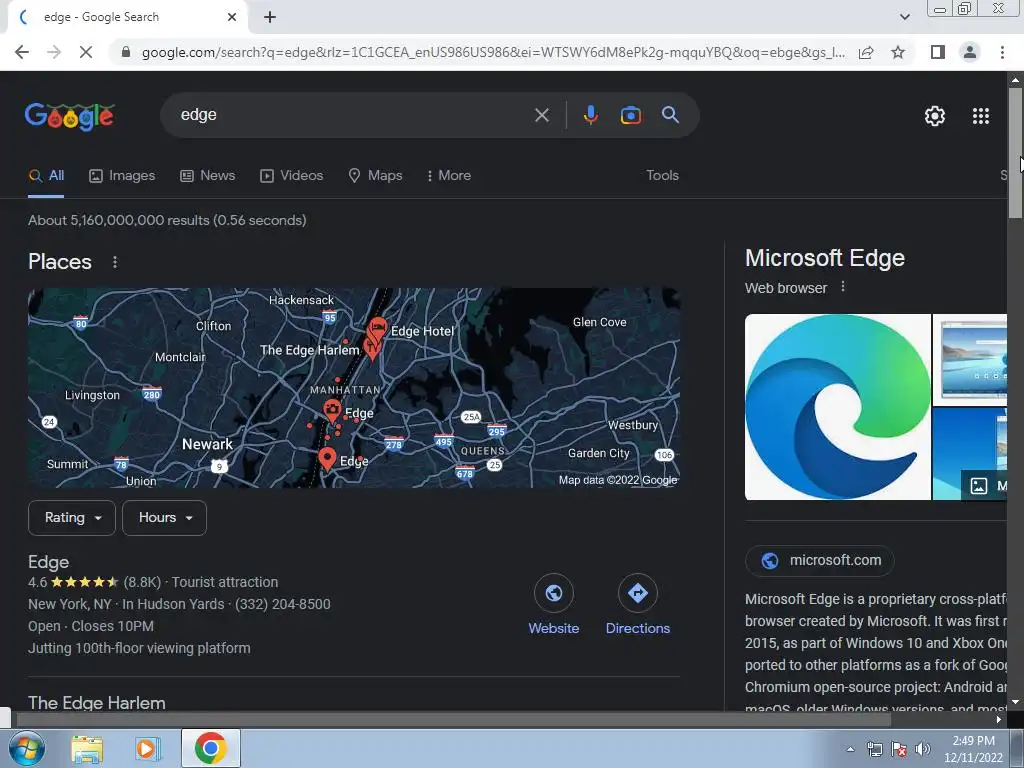1024x768 pixels.
Task: Click the blue search magnifier button
Action: pos(670,115)
